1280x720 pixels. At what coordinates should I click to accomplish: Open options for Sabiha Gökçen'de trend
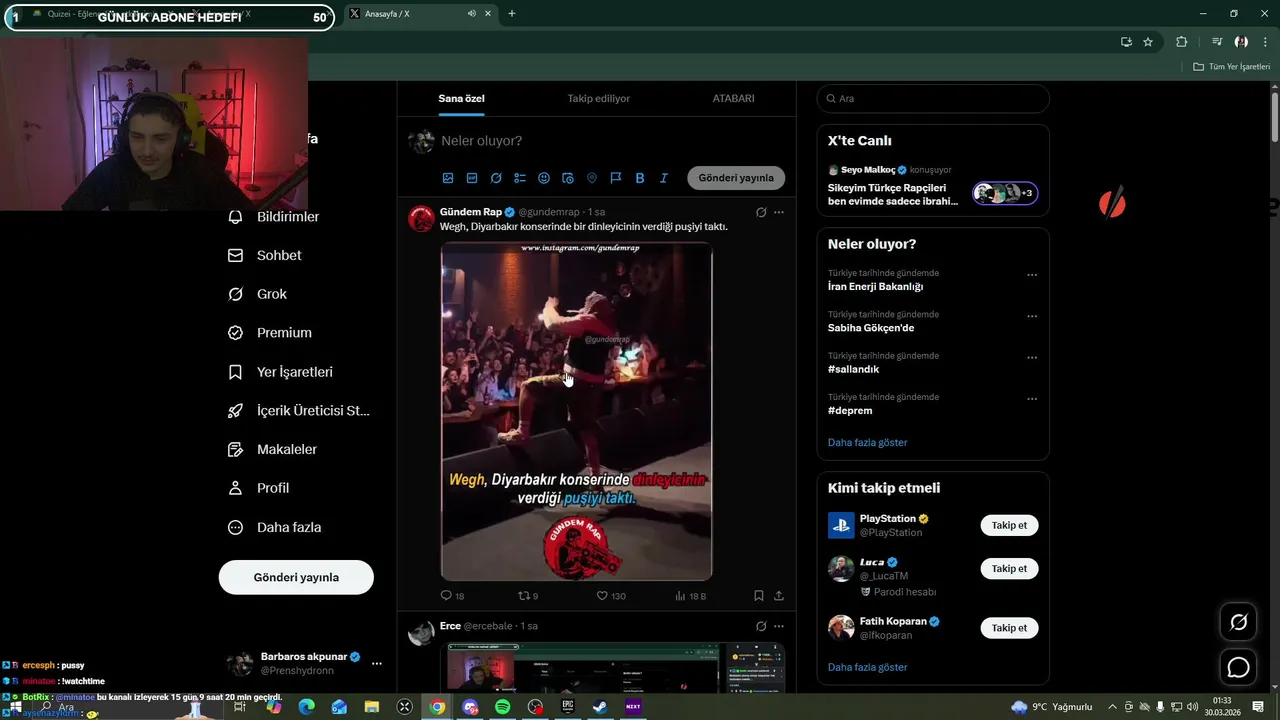click(1032, 316)
